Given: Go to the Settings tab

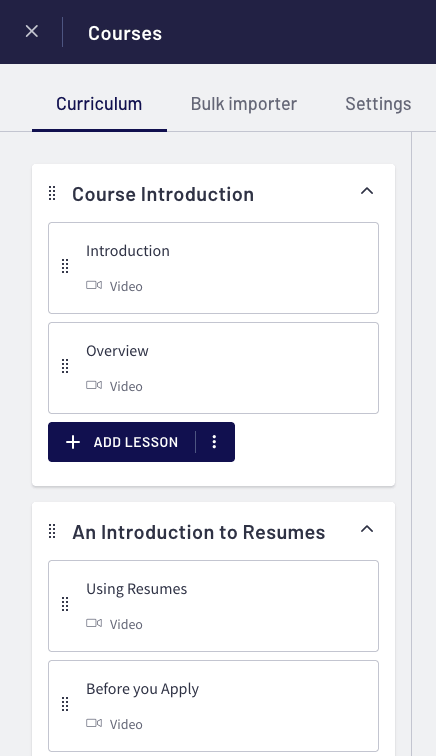Looking at the screenshot, I should pos(378,104).
